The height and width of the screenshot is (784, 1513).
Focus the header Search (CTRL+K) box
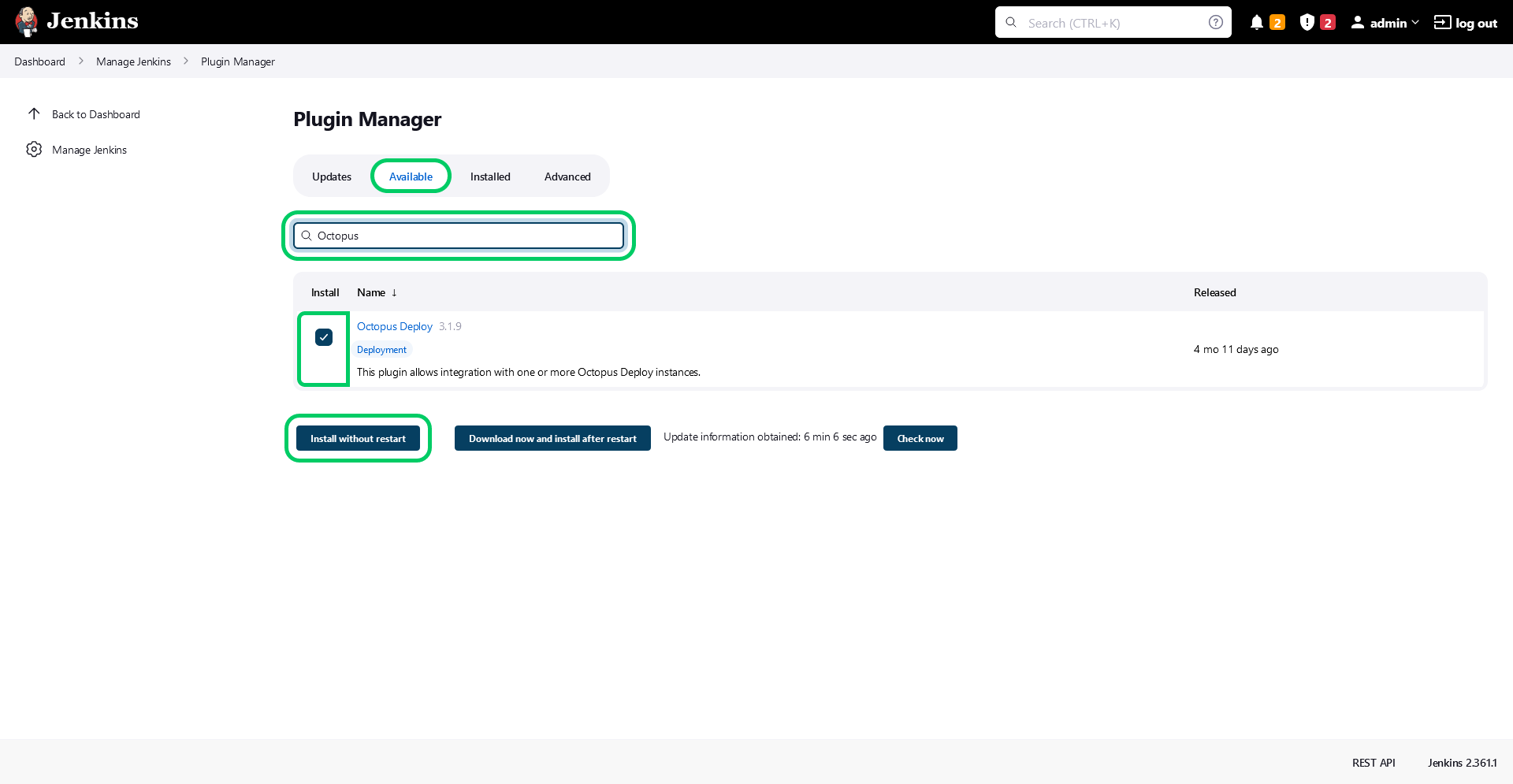pyautogui.click(x=1113, y=23)
